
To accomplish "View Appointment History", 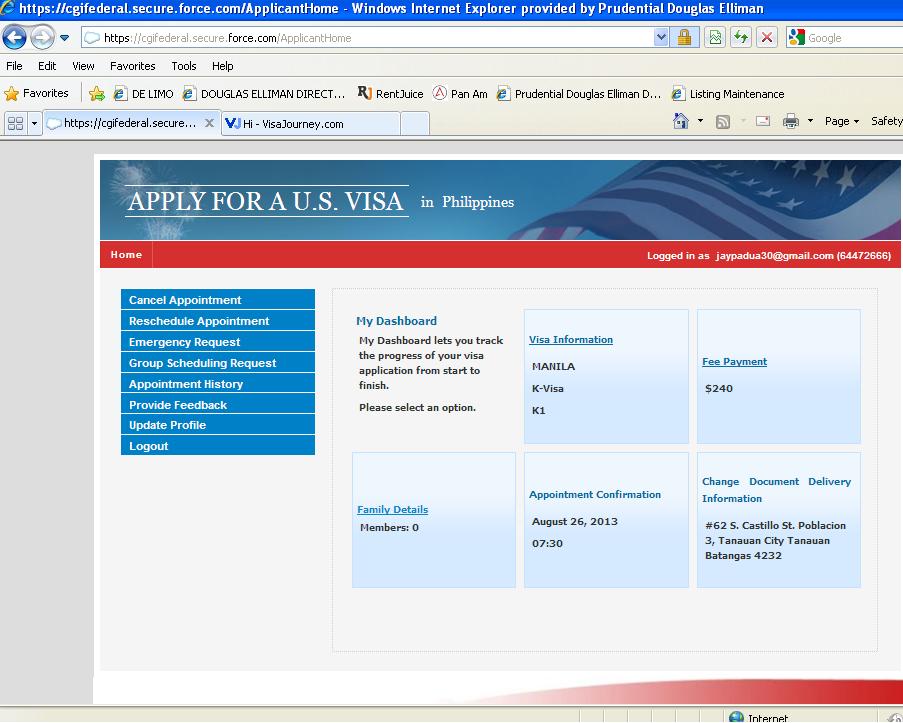I will 218,384.
